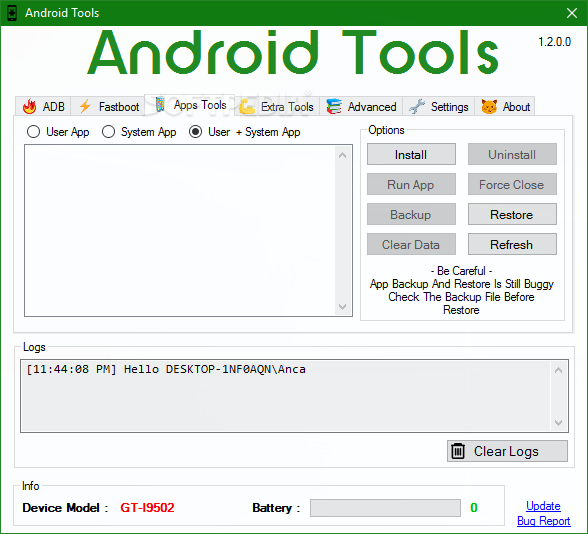Screen dimensions: 588x534
Task: Click the device model GT-I9502 text
Action: (147, 508)
